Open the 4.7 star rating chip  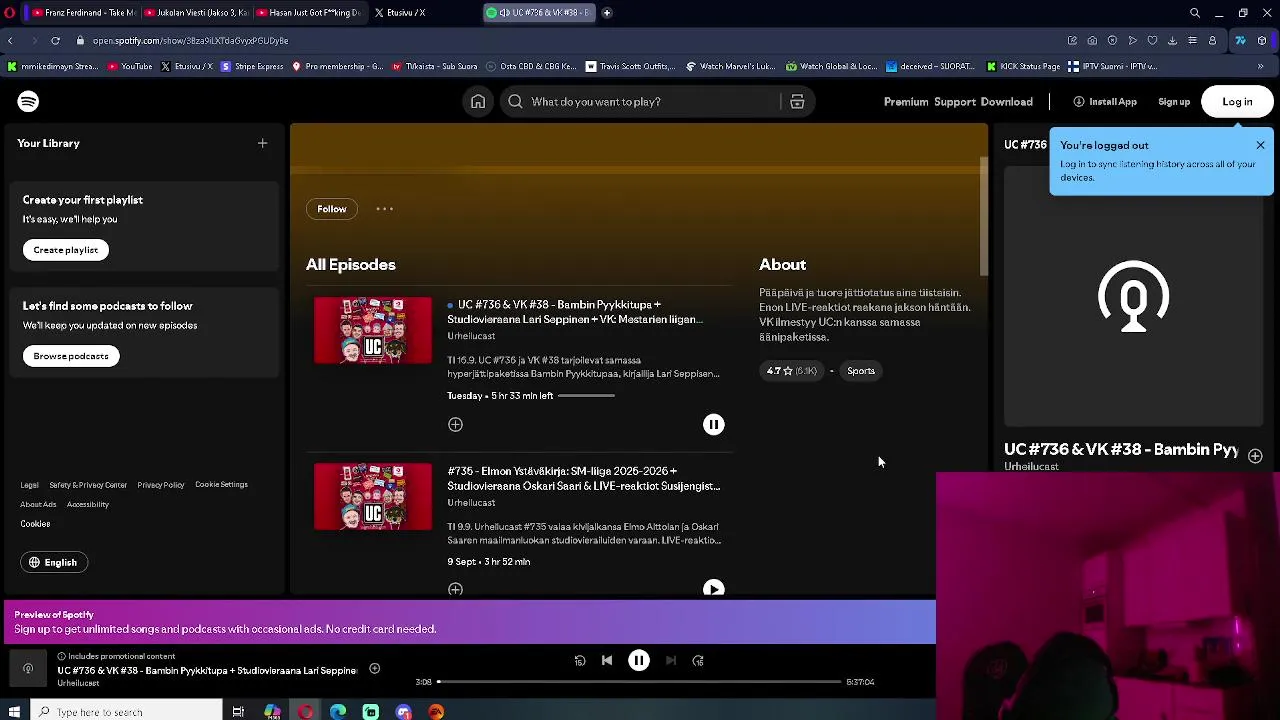791,371
